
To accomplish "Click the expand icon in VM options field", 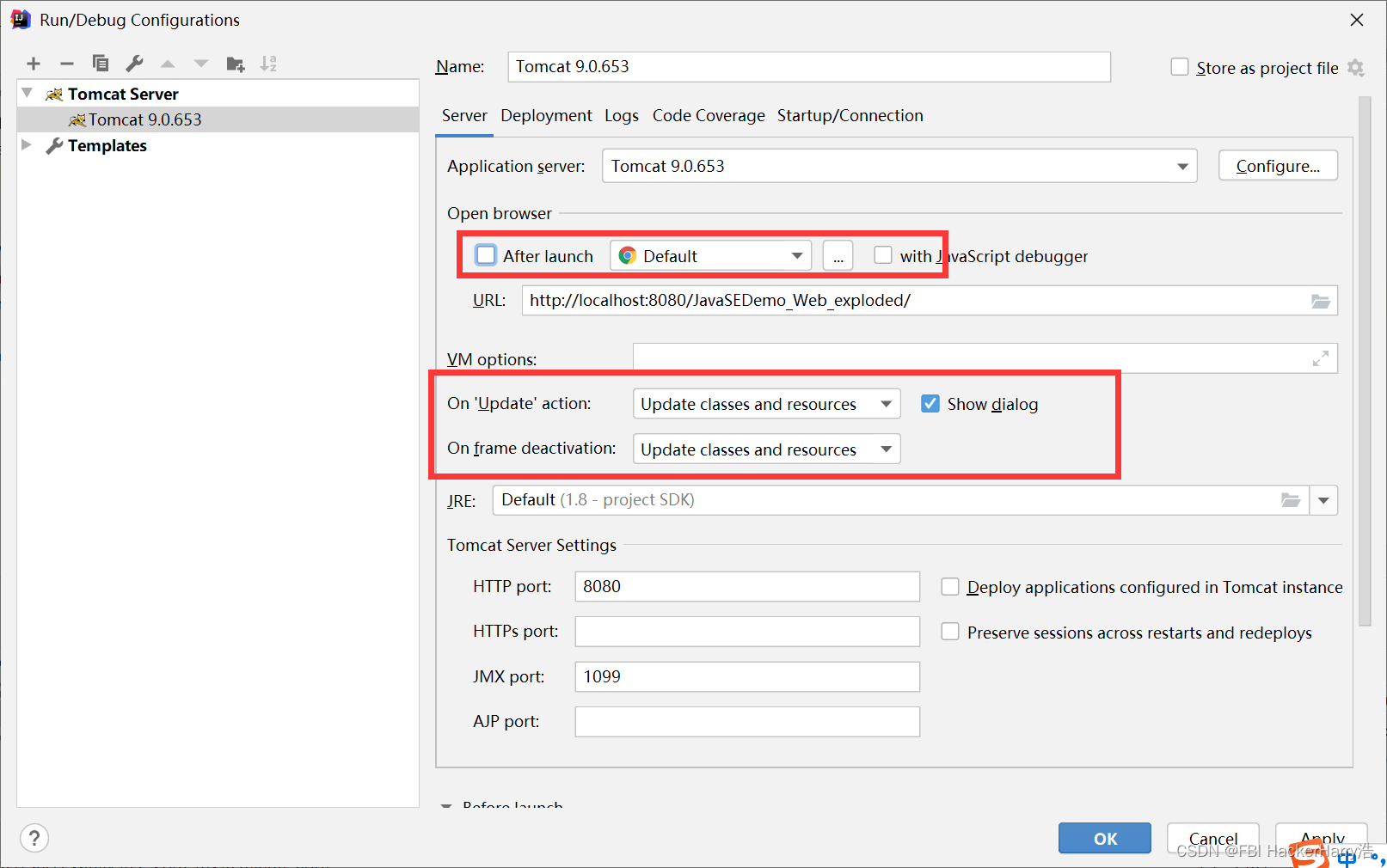I will click(1321, 358).
